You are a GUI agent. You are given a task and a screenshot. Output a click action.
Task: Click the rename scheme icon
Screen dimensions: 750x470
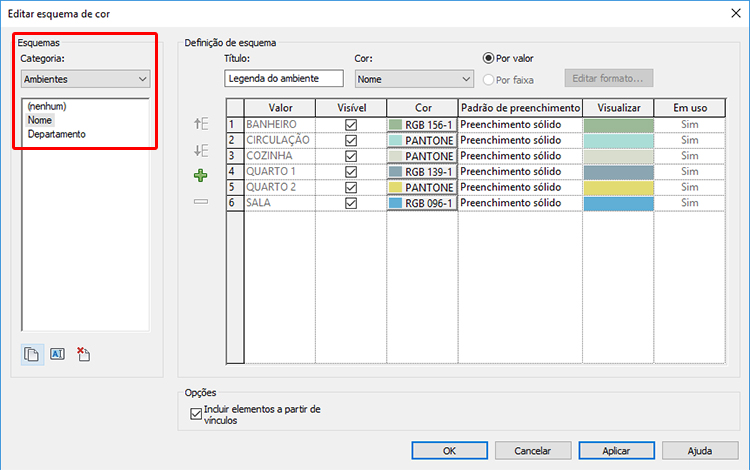coord(57,354)
